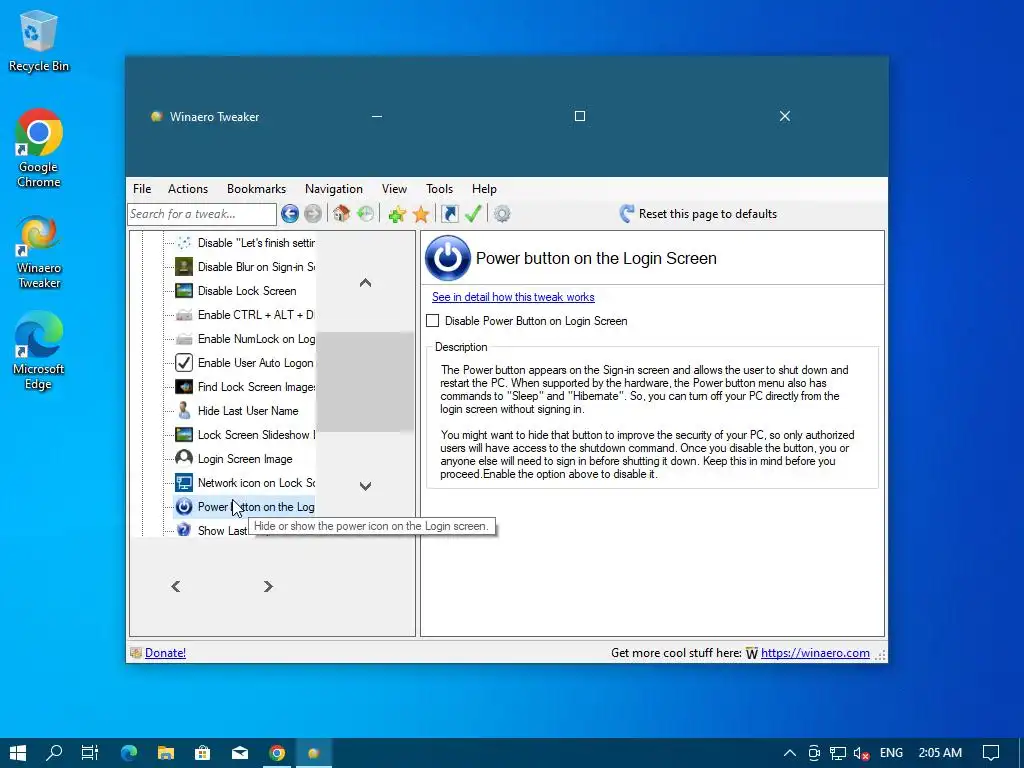
Task: Click Reset this page to defaults
Action: coord(698,214)
